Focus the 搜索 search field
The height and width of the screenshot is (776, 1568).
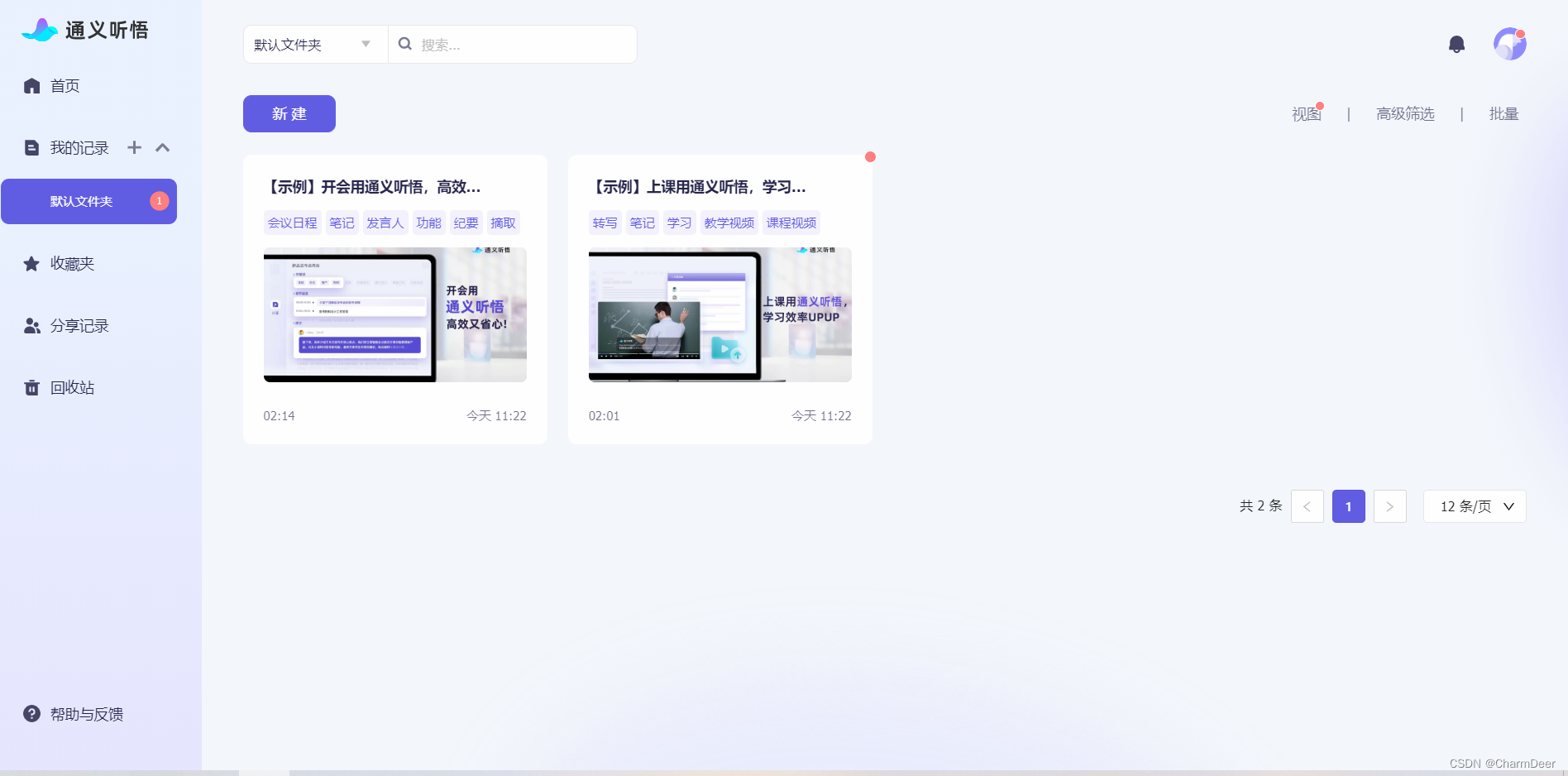coord(513,44)
